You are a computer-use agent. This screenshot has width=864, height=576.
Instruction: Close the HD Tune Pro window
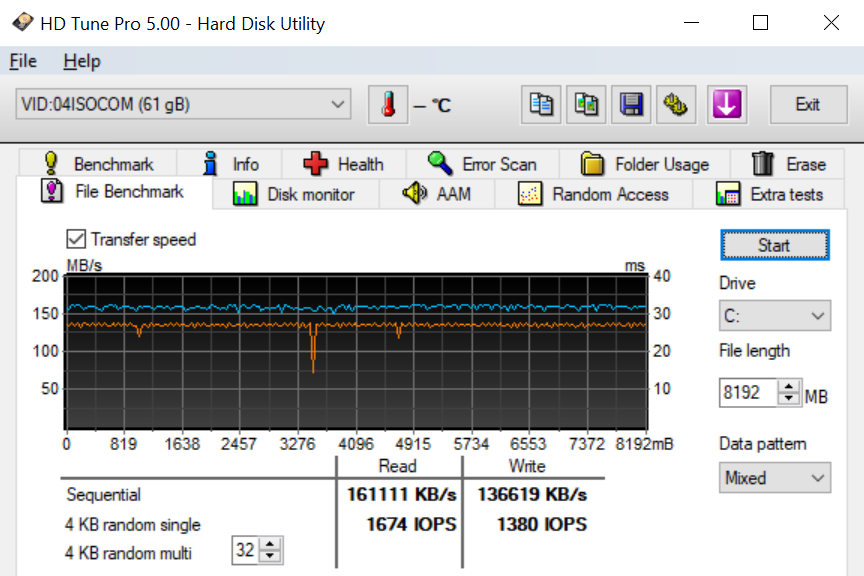pos(831,23)
